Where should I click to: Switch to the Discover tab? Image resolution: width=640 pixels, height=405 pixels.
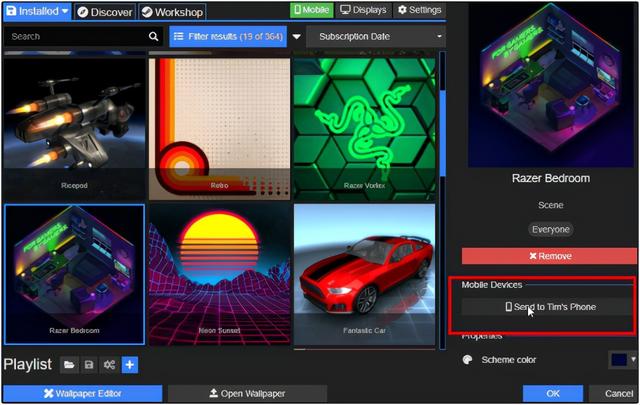103,12
